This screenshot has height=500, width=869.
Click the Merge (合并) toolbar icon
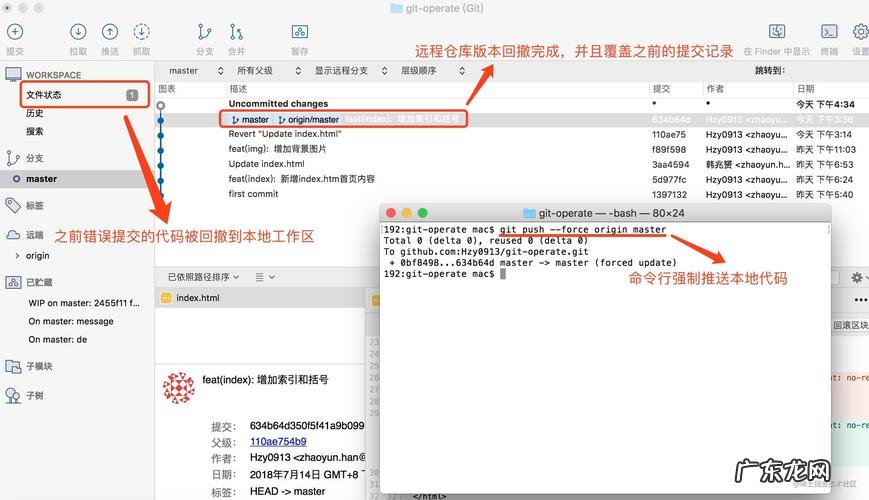(236, 32)
